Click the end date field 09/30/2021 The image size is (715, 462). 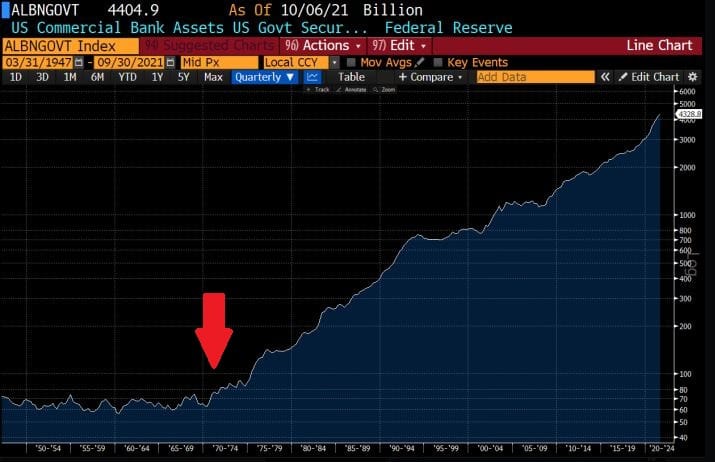(130, 62)
